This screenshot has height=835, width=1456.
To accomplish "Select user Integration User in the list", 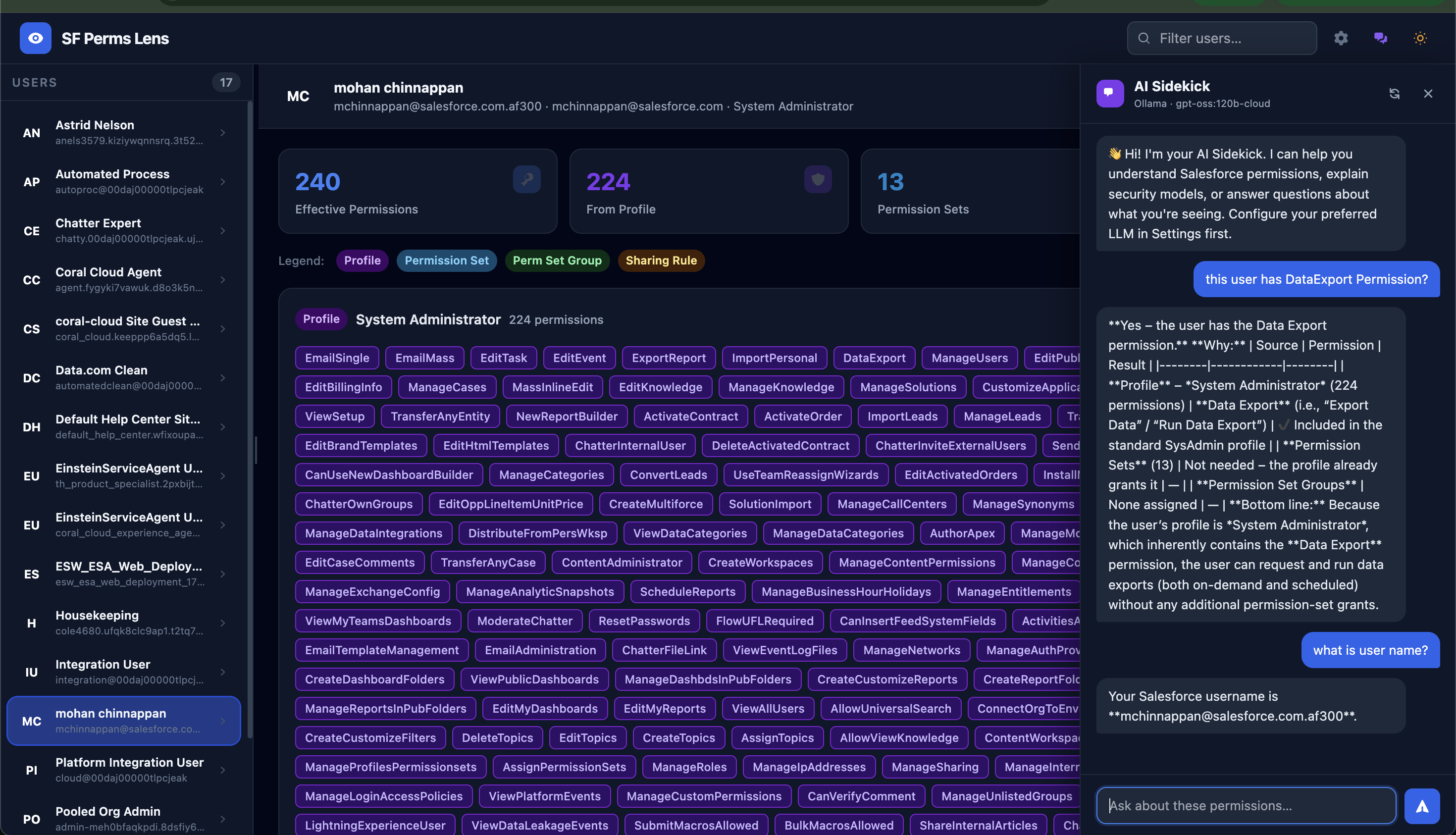I will 123,672.
